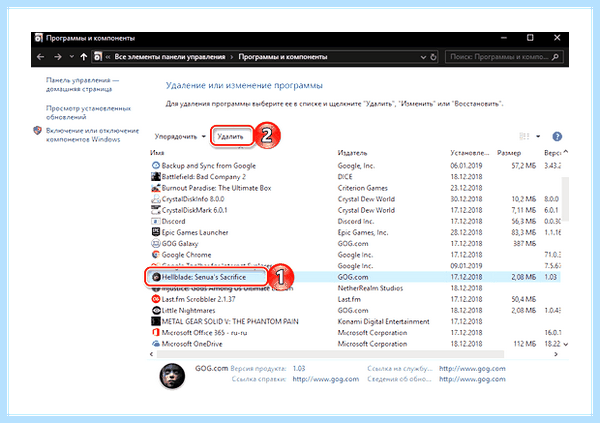Expand the view options dropdown arrow
The image size is (600, 423).
coord(538,136)
